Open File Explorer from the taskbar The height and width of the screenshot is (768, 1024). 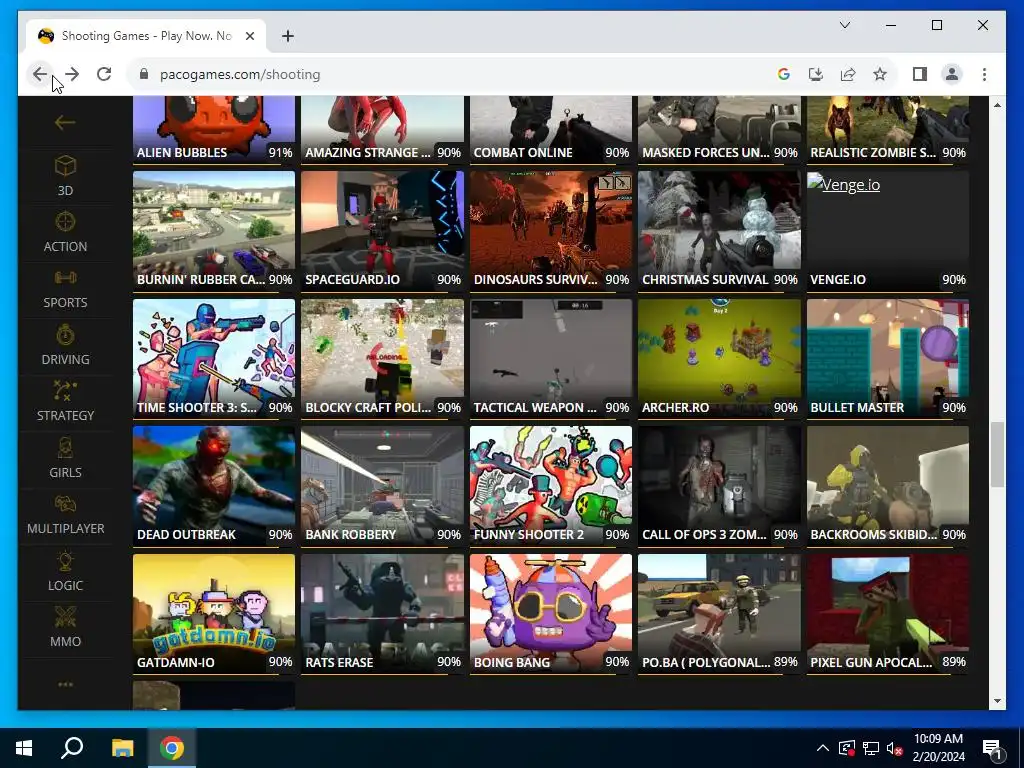click(122, 748)
